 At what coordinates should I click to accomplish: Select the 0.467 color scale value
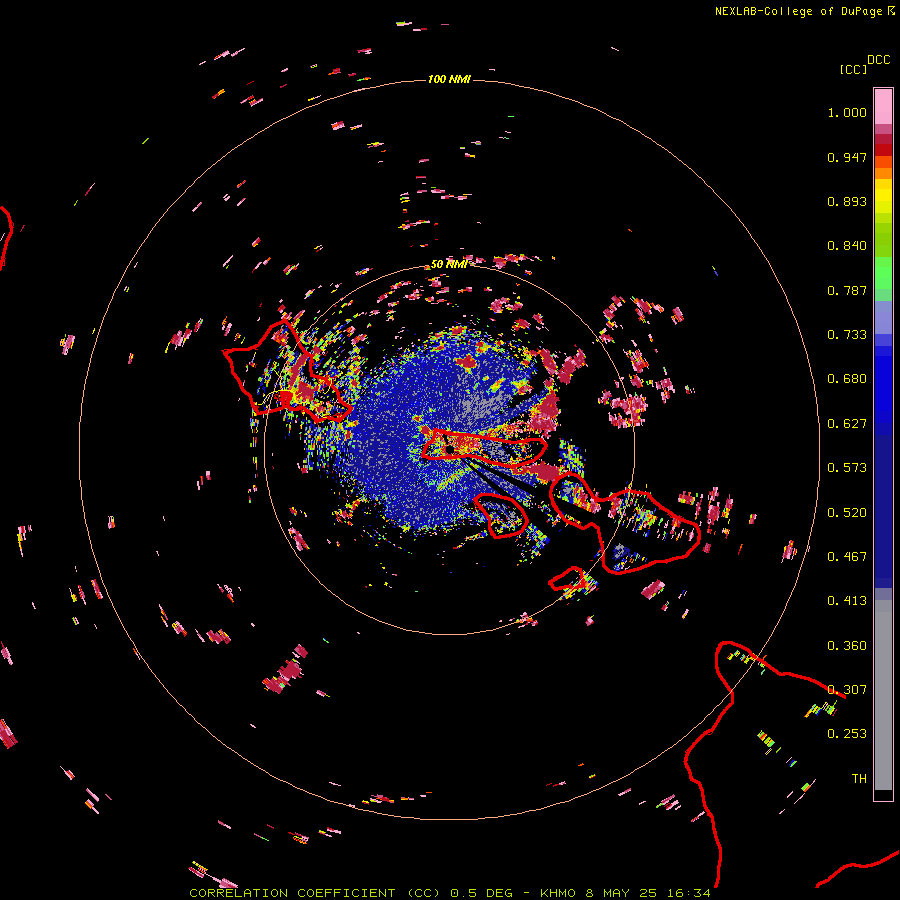coord(847,557)
